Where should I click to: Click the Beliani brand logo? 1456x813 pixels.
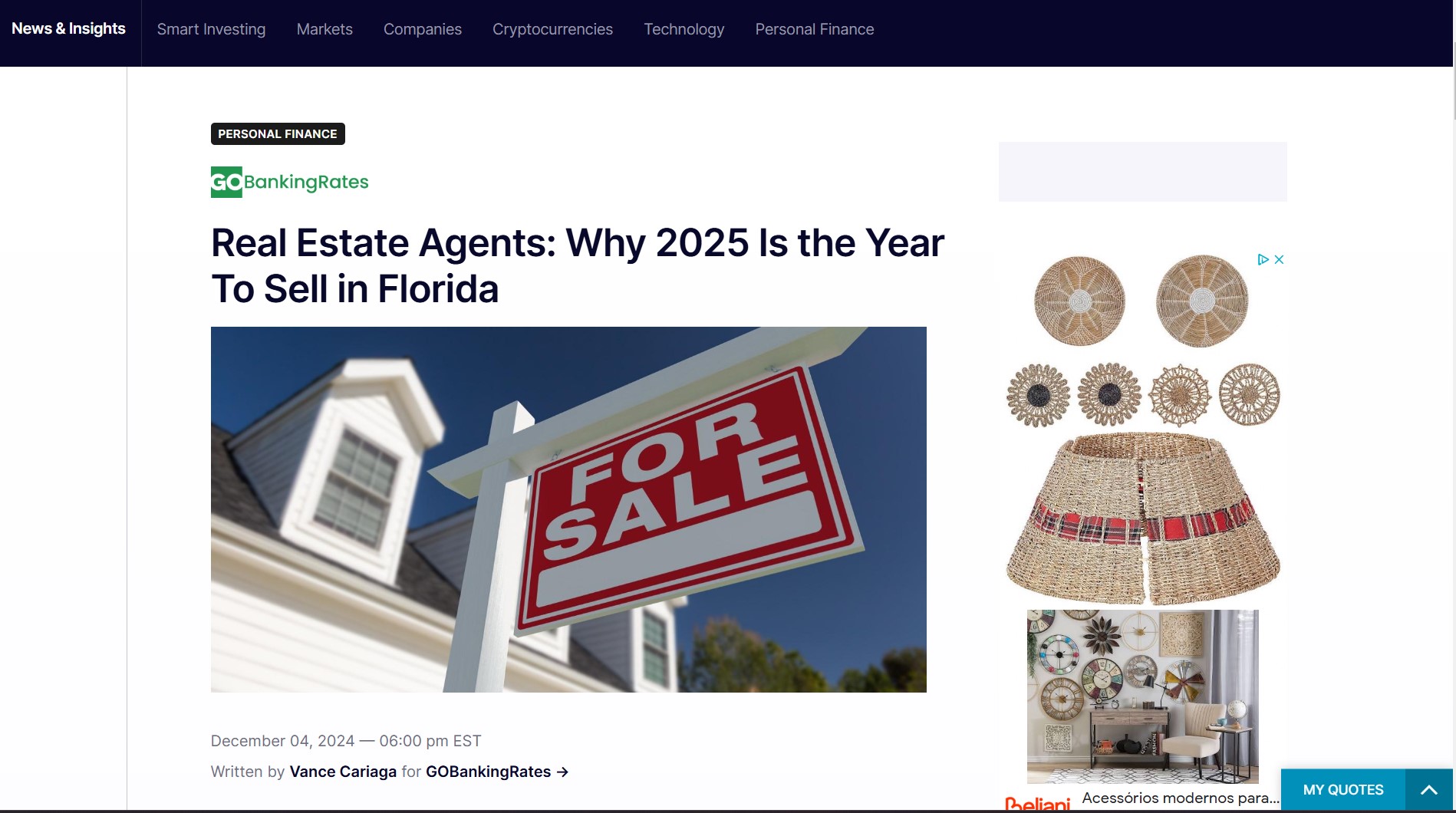click(1037, 804)
